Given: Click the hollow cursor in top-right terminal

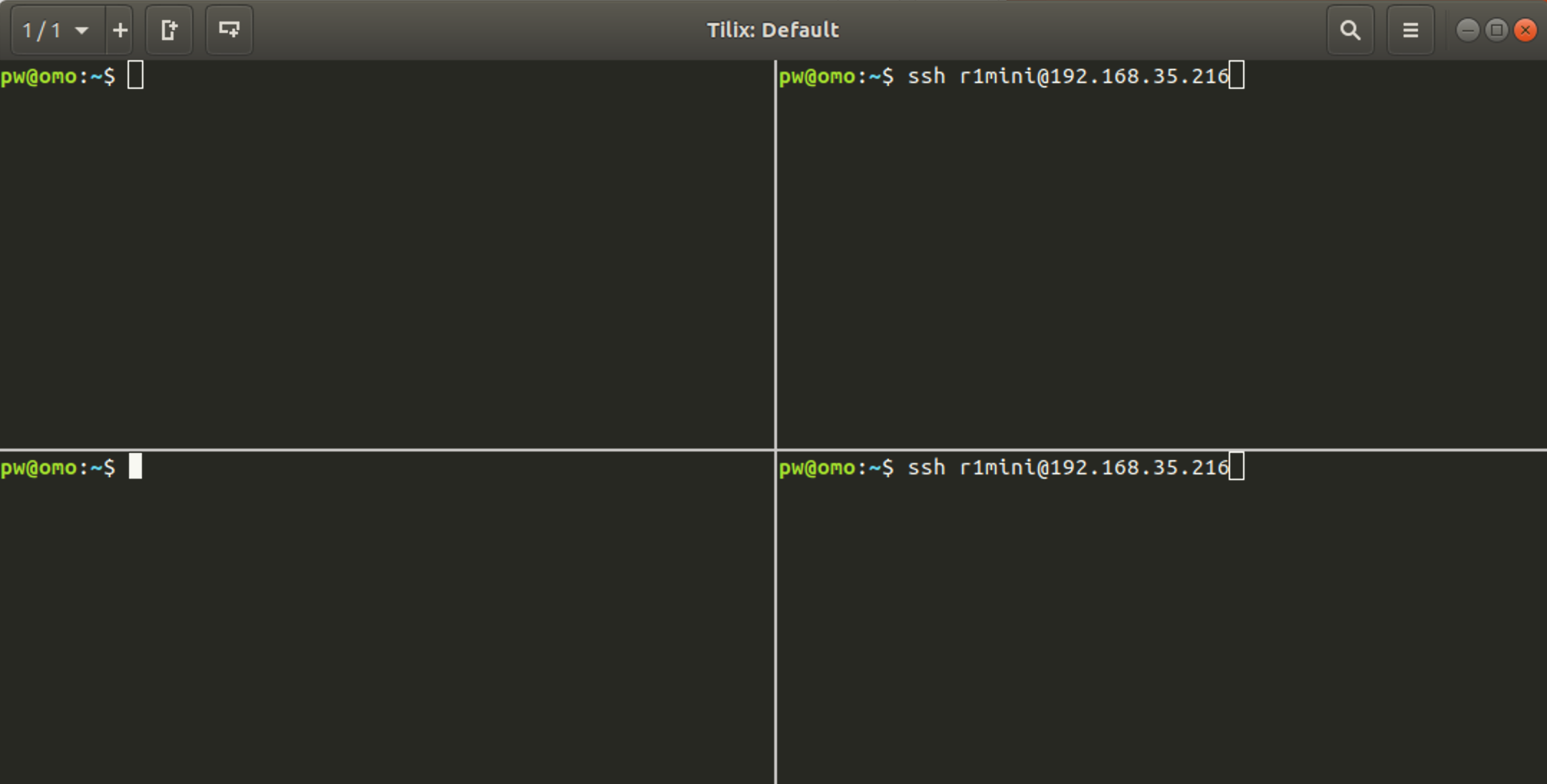Looking at the screenshot, I should click(x=1237, y=75).
